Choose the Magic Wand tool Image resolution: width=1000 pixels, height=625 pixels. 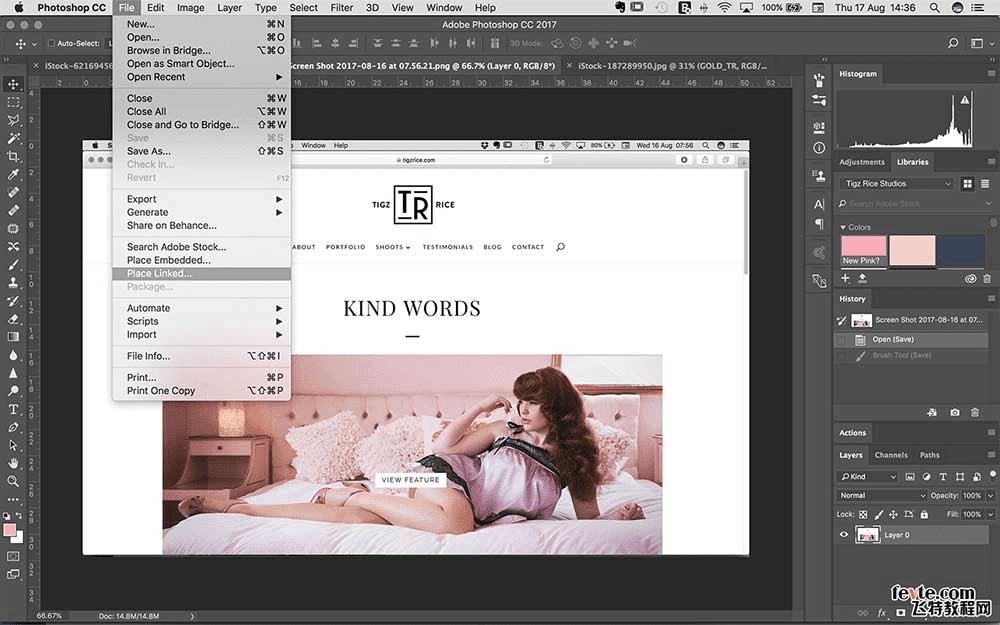pos(14,138)
